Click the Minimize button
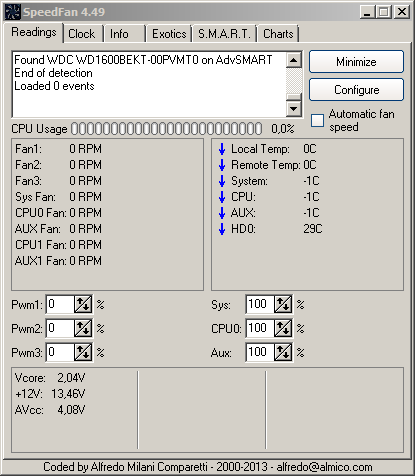The height and width of the screenshot is (476, 415). pyautogui.click(x=356, y=62)
